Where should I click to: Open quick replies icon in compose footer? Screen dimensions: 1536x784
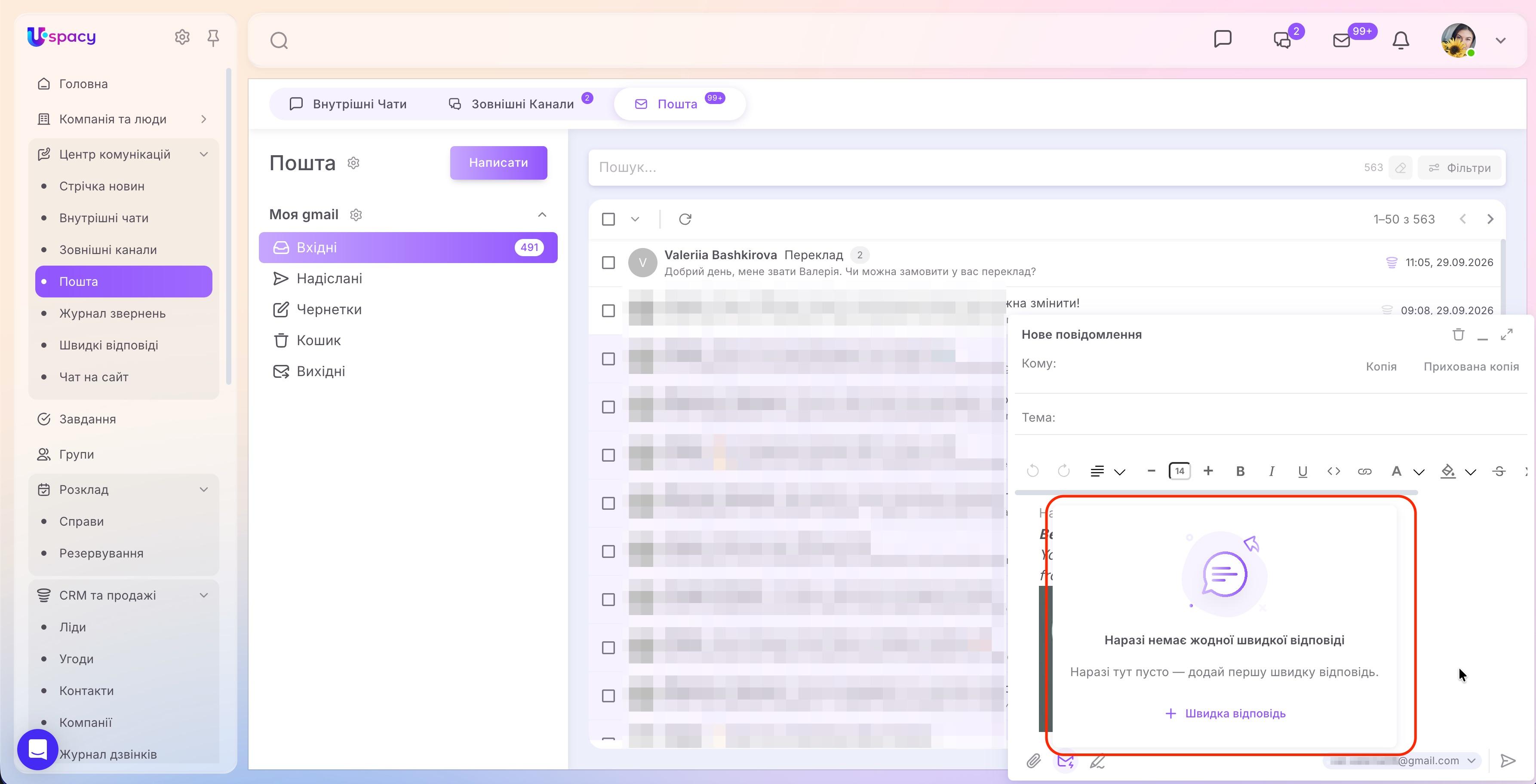[x=1066, y=761]
